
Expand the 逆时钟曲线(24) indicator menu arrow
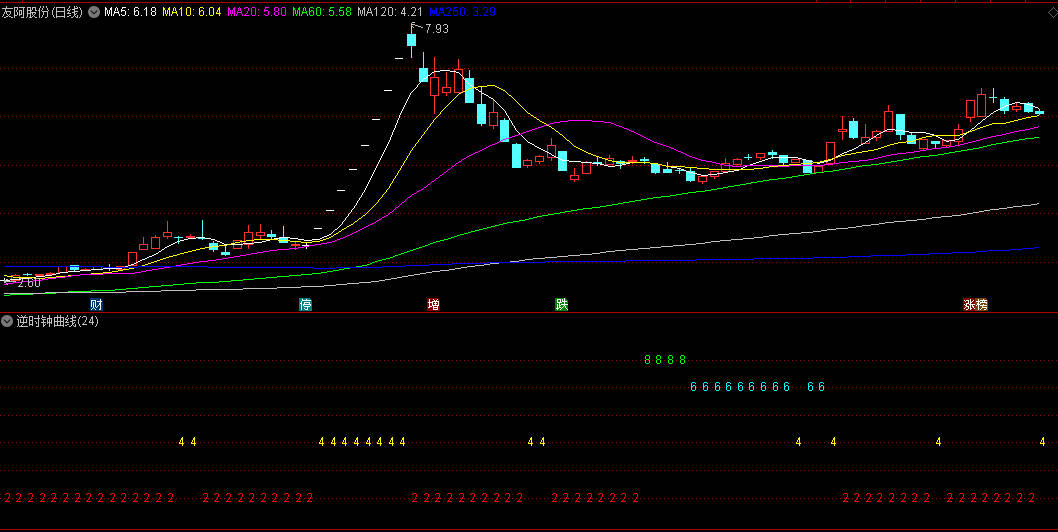coord(8,321)
